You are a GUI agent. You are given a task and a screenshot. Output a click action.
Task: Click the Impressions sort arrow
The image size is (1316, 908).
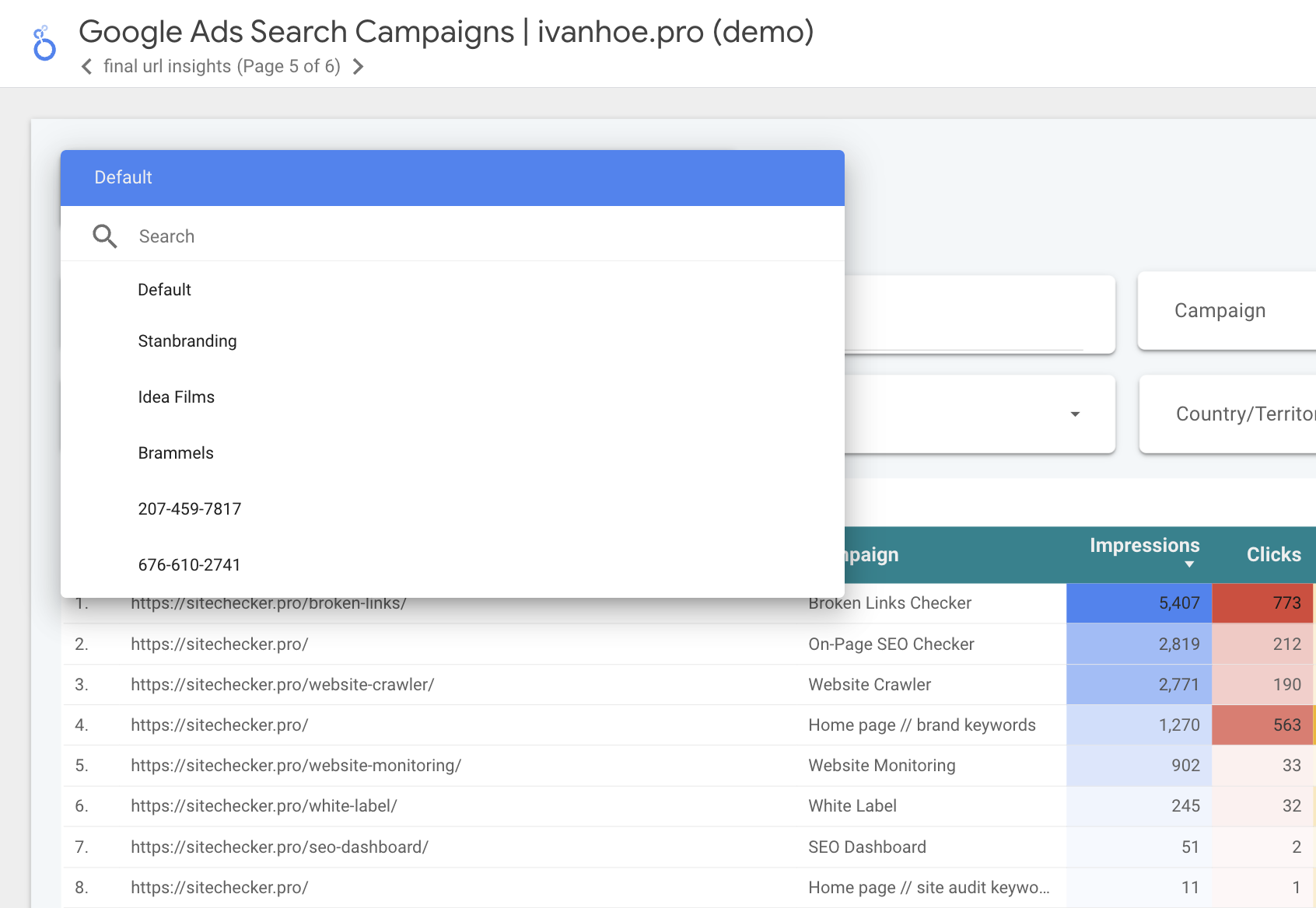1188,564
